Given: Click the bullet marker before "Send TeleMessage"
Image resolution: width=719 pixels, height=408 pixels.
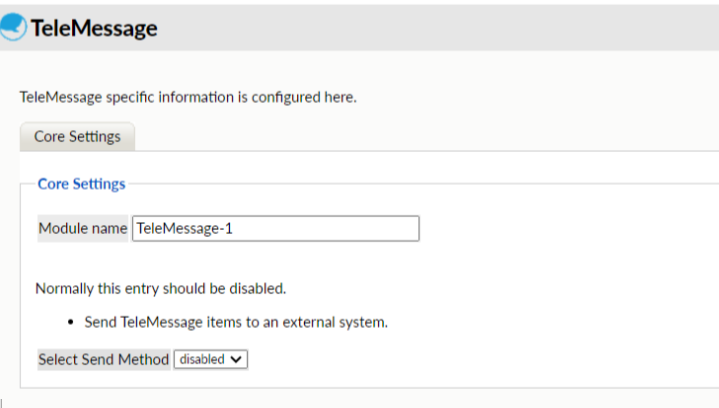Looking at the screenshot, I should (72, 323).
